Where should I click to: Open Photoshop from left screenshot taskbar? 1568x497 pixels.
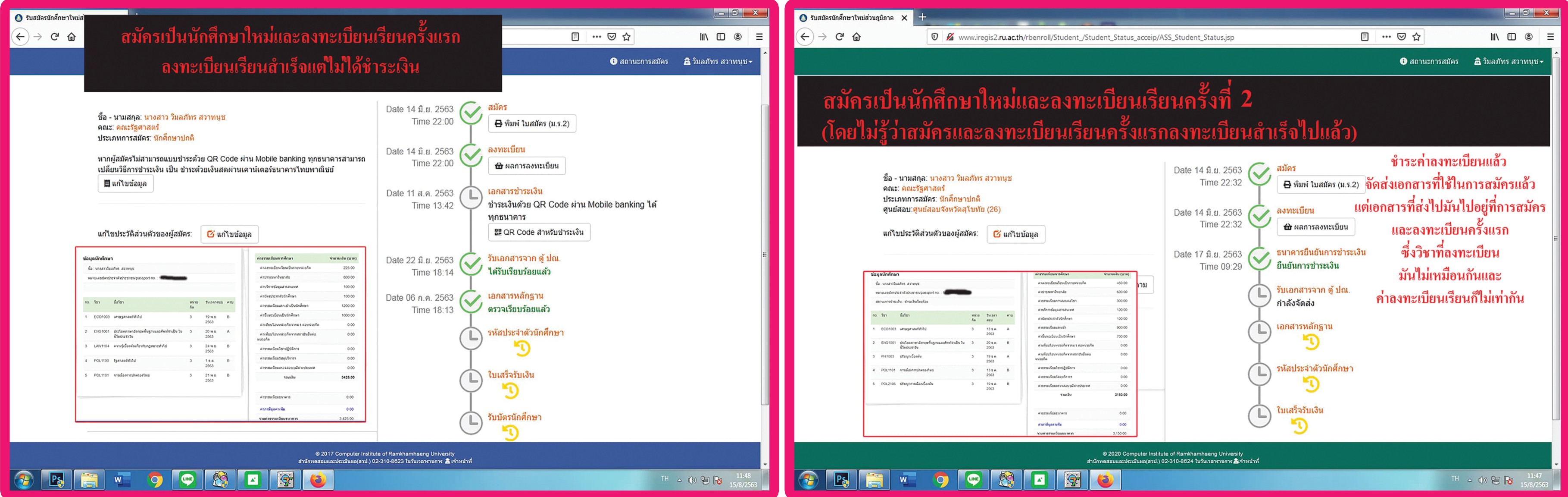coord(56,480)
